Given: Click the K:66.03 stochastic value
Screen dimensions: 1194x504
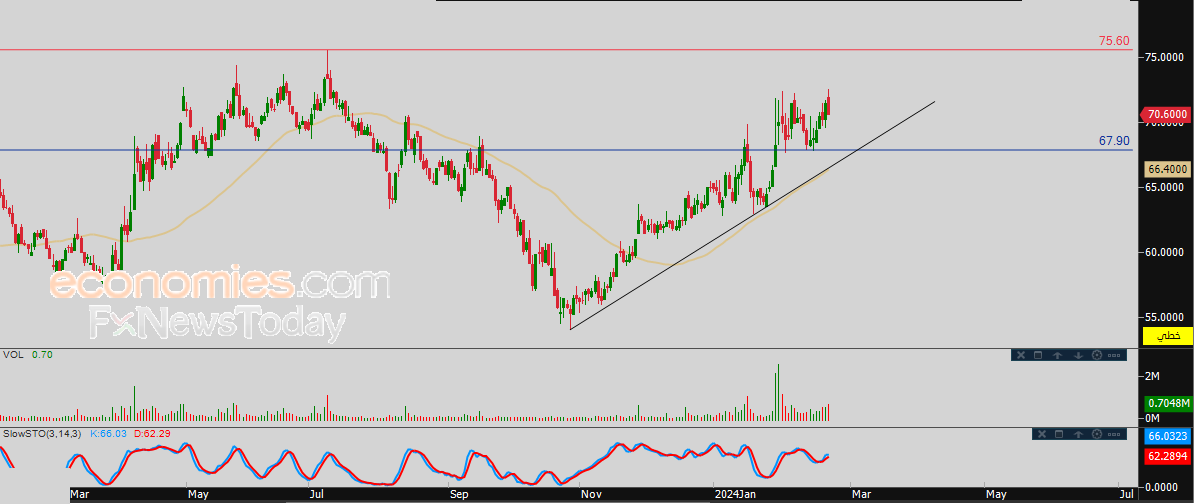Looking at the screenshot, I should coord(110,433).
